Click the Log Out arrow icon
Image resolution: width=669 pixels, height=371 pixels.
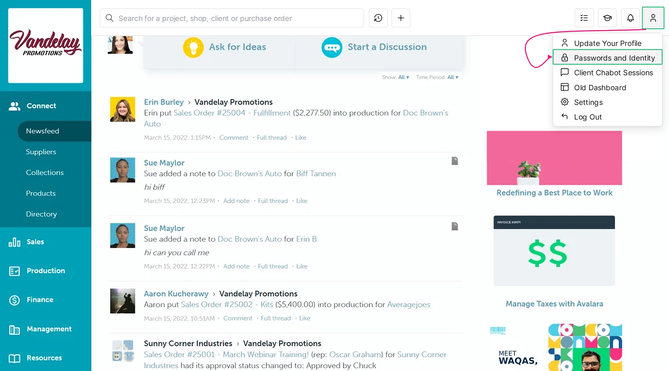coord(564,116)
